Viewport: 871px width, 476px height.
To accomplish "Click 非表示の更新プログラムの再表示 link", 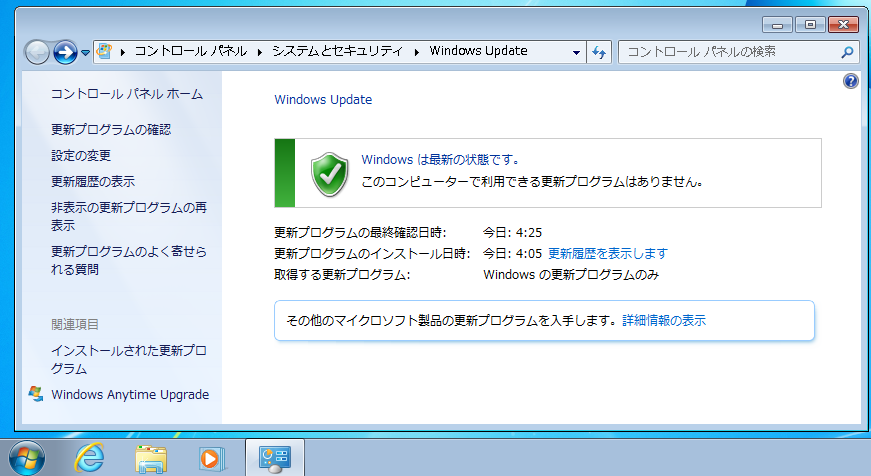I will (129, 216).
